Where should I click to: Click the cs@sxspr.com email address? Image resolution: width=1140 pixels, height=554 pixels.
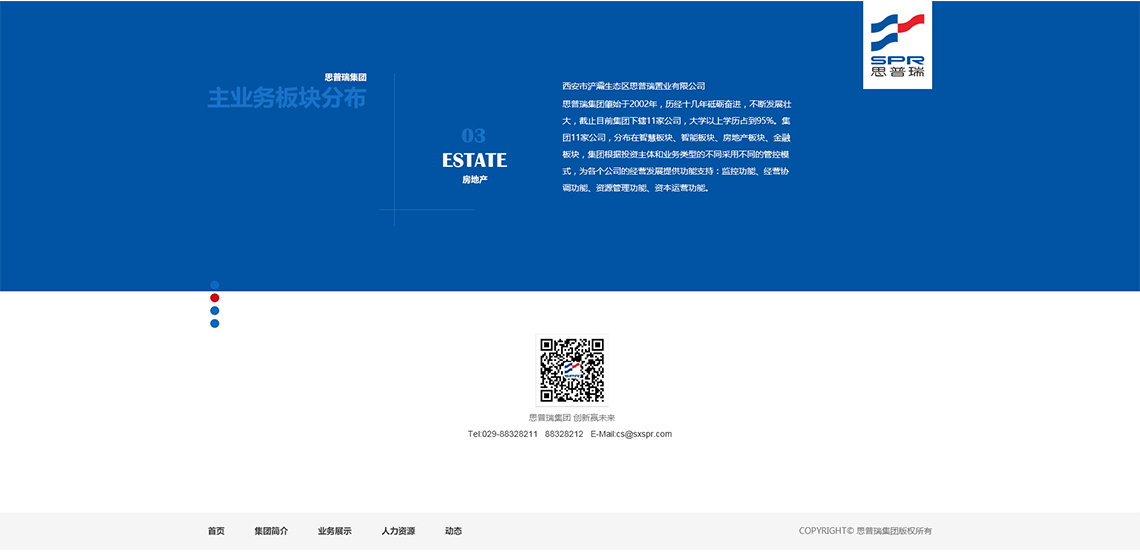pos(644,434)
